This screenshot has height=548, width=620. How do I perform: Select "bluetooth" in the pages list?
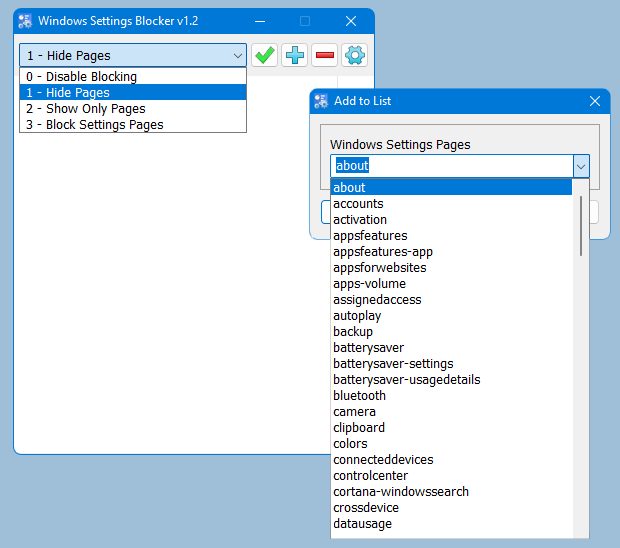pos(359,396)
